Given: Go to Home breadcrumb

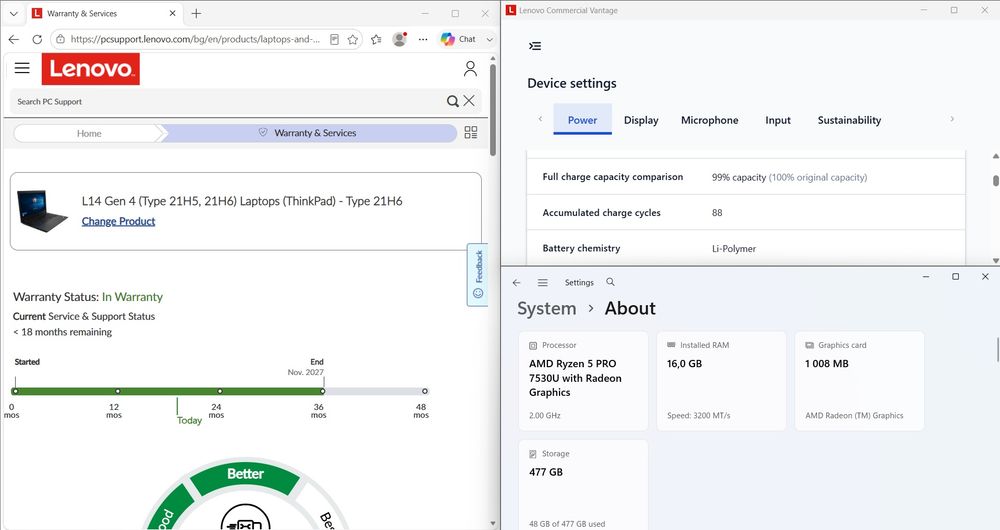Looking at the screenshot, I should (89, 133).
